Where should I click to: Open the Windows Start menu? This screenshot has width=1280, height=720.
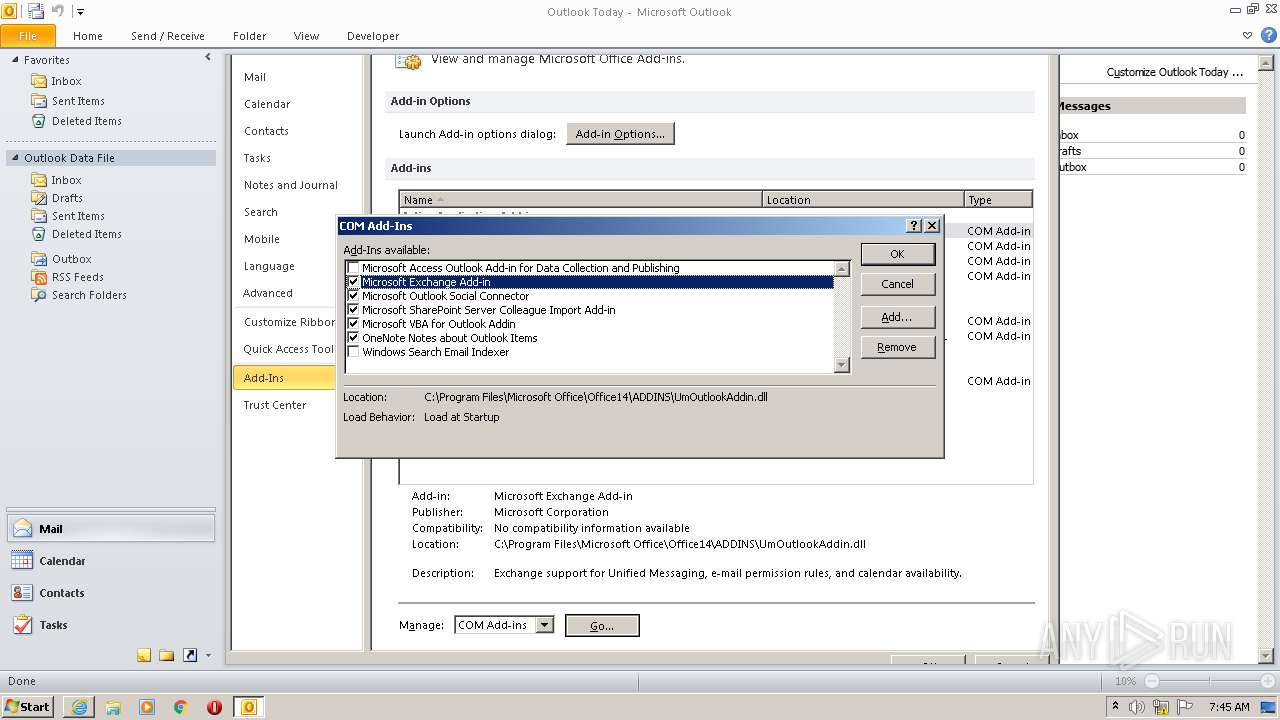tap(28, 707)
